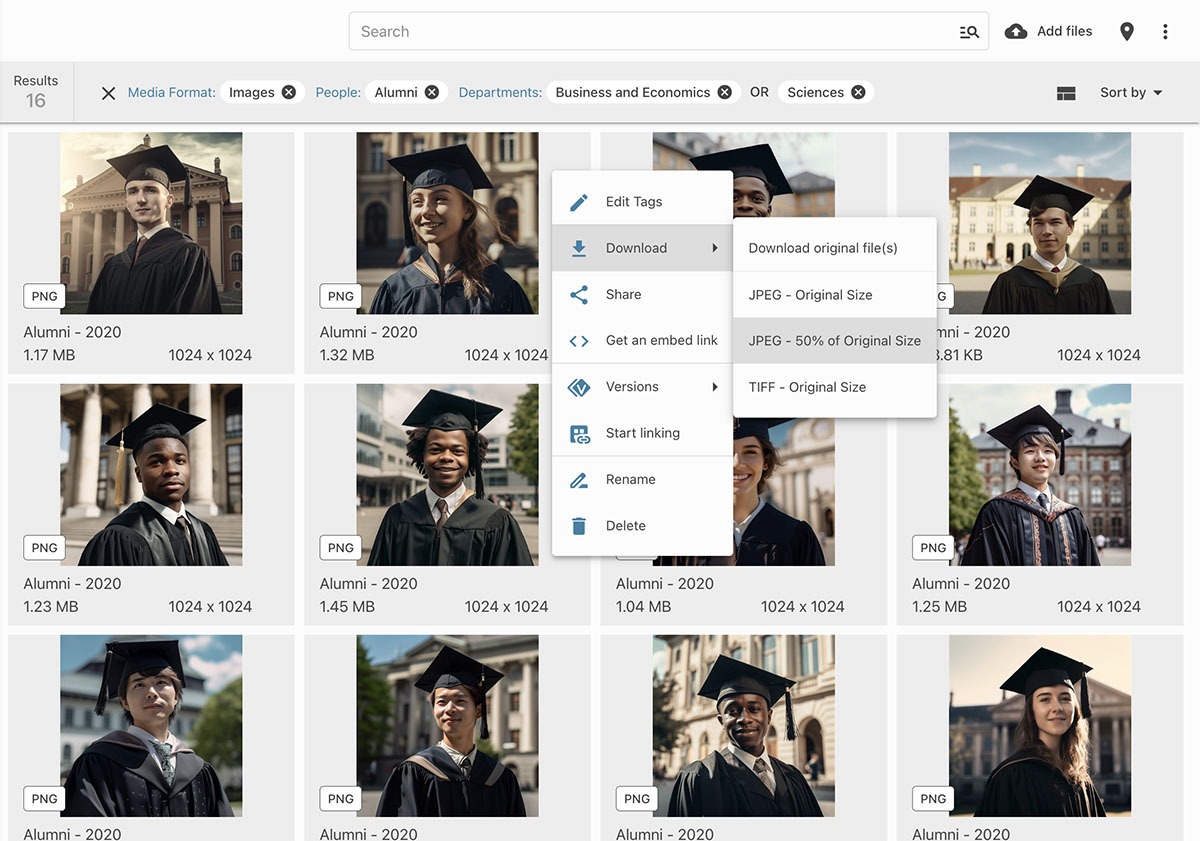Select Edit Tags from context menu

click(634, 202)
